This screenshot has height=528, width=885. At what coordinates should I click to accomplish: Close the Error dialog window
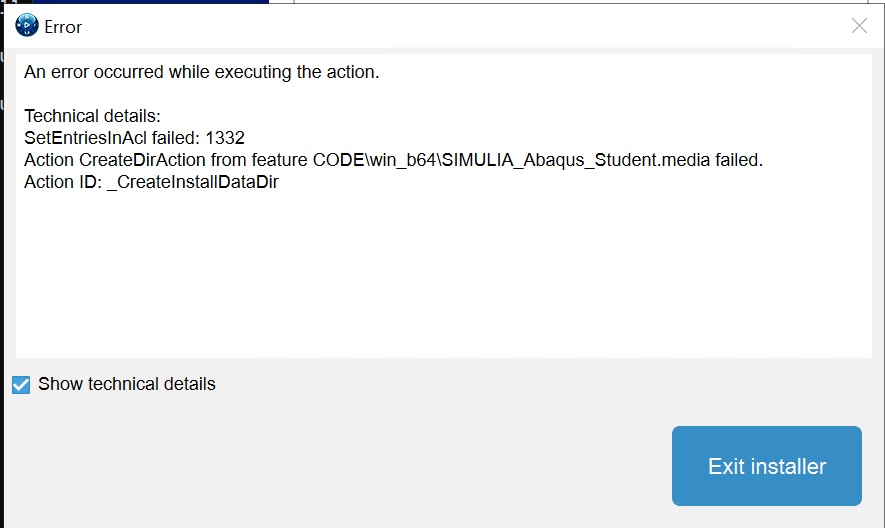[859, 26]
